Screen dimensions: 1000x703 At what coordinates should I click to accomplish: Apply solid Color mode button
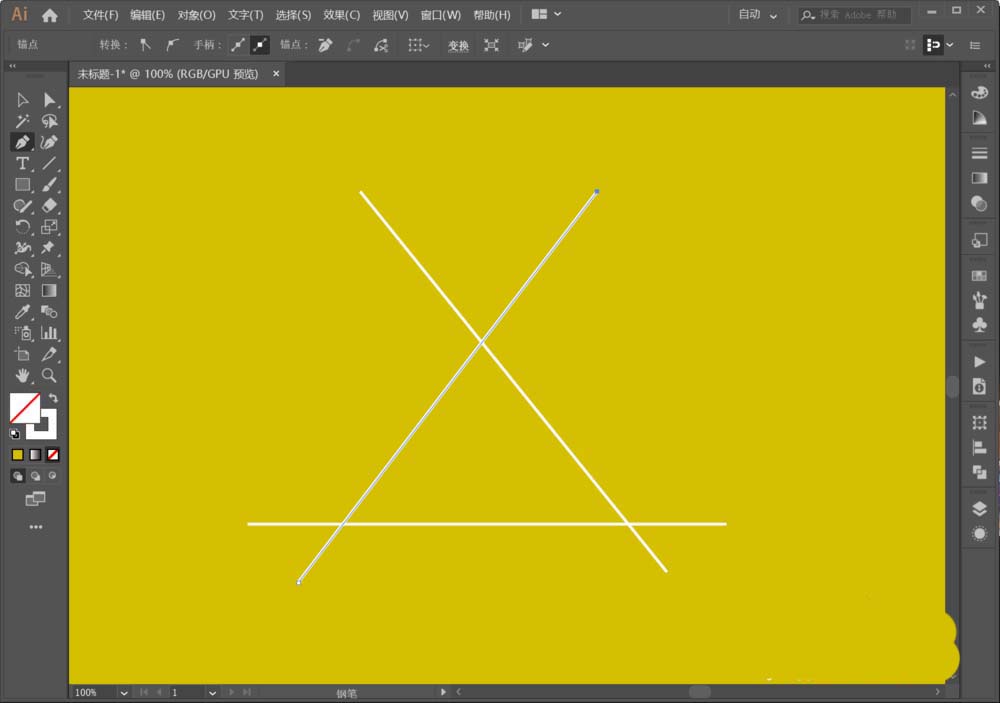pos(18,455)
